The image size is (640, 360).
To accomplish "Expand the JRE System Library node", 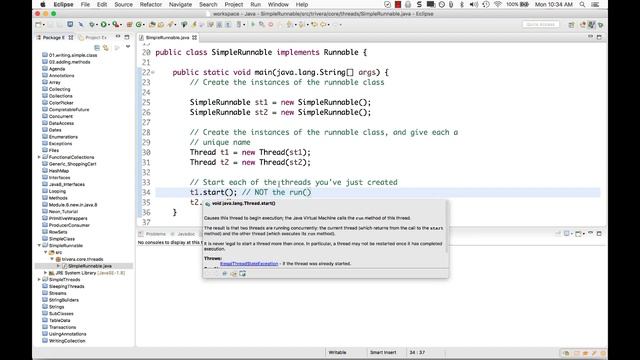I will [46, 273].
